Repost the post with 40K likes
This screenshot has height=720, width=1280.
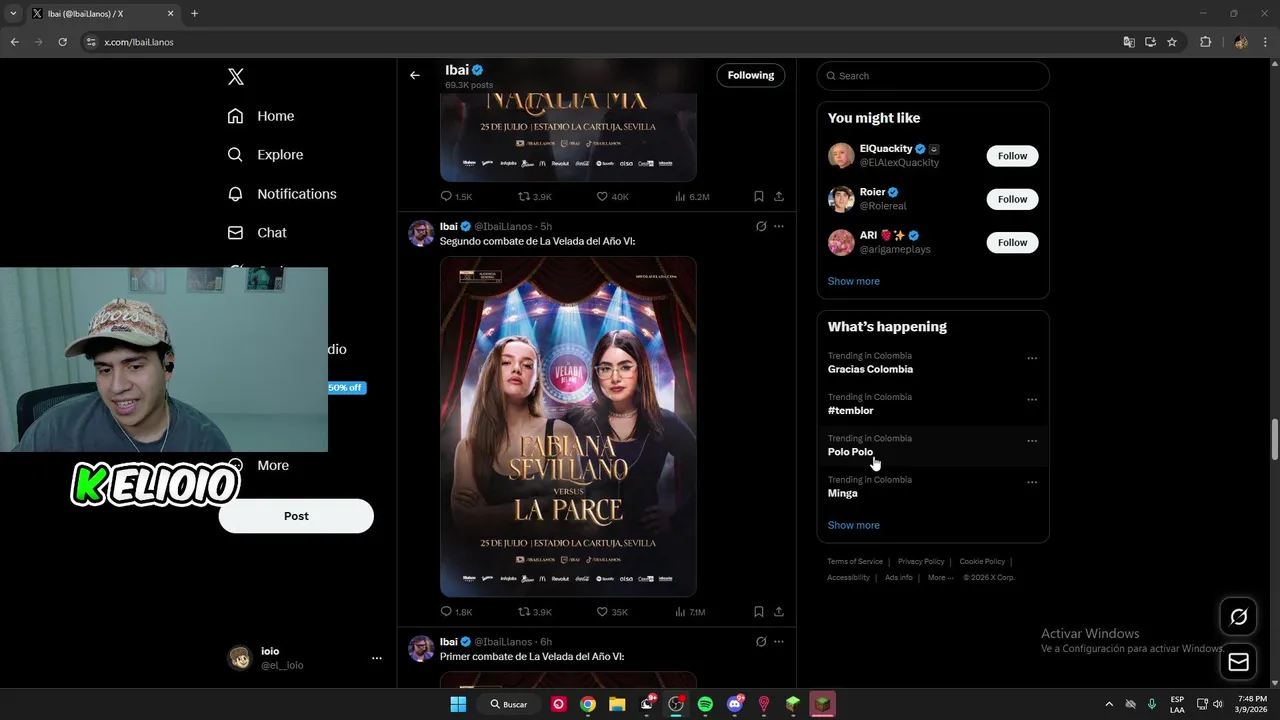pos(534,197)
